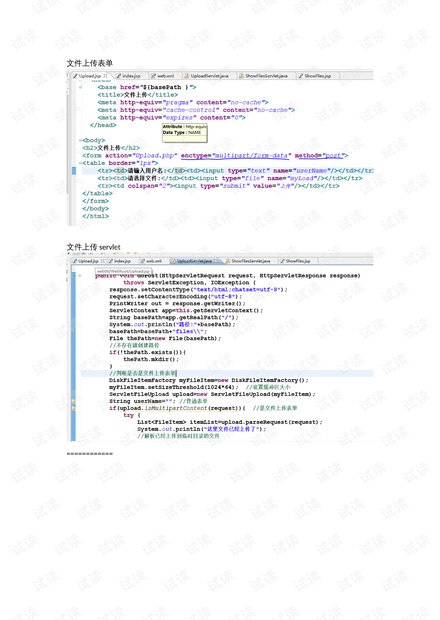
Task: Click the http-equiv attribute tooltip popup
Action: [x=185, y=132]
